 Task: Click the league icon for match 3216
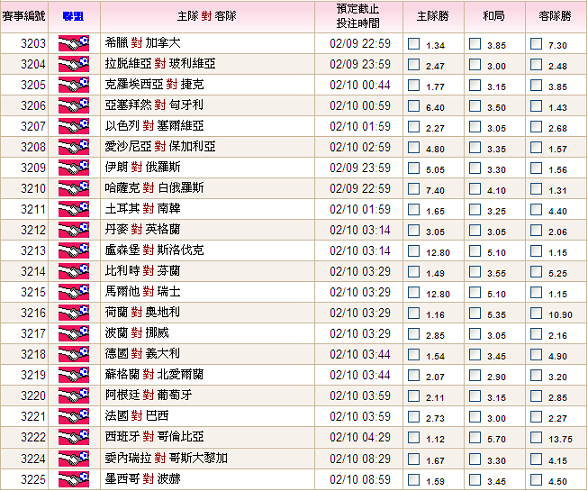pos(74,313)
